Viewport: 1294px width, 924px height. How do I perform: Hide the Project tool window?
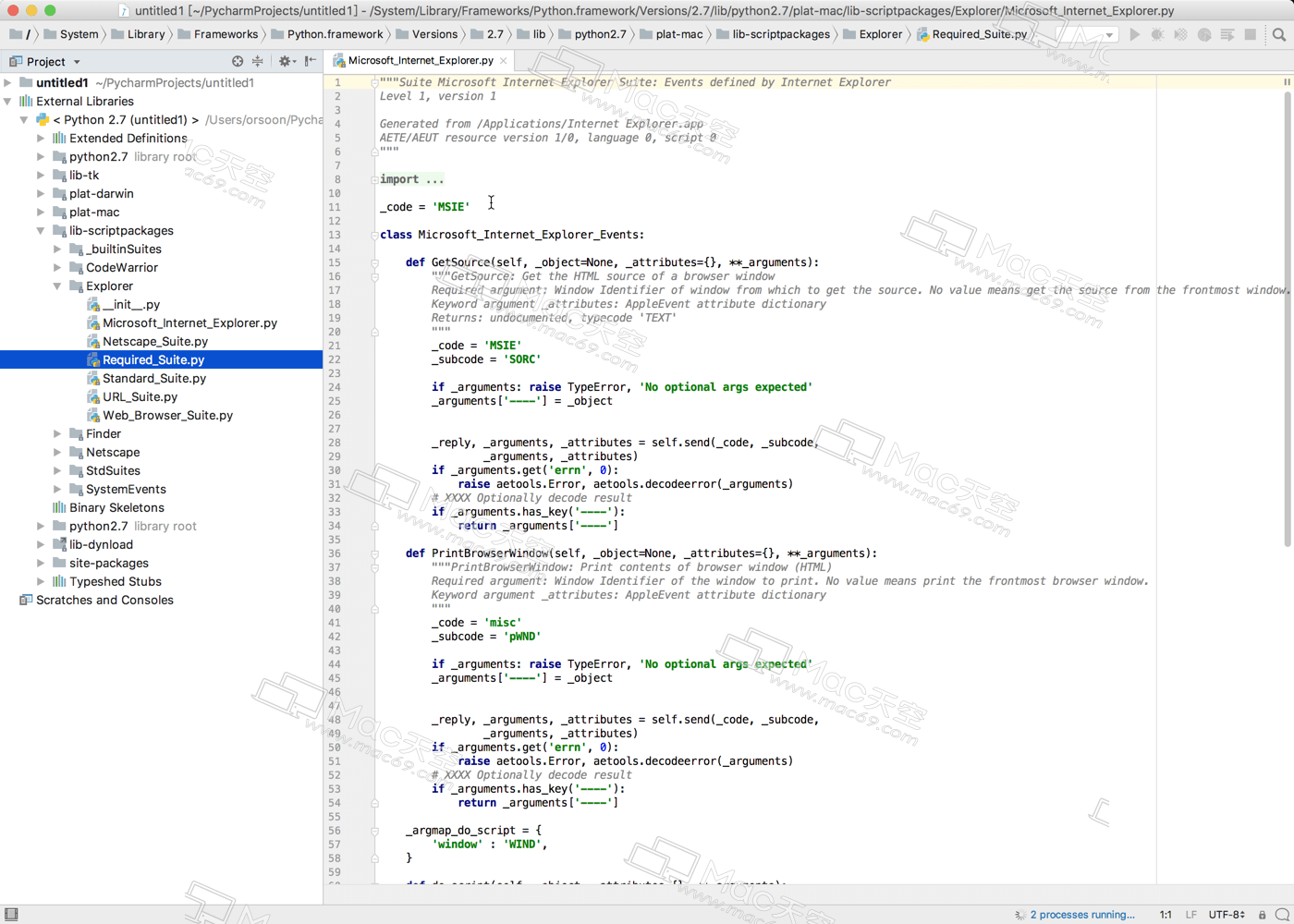coord(311,61)
